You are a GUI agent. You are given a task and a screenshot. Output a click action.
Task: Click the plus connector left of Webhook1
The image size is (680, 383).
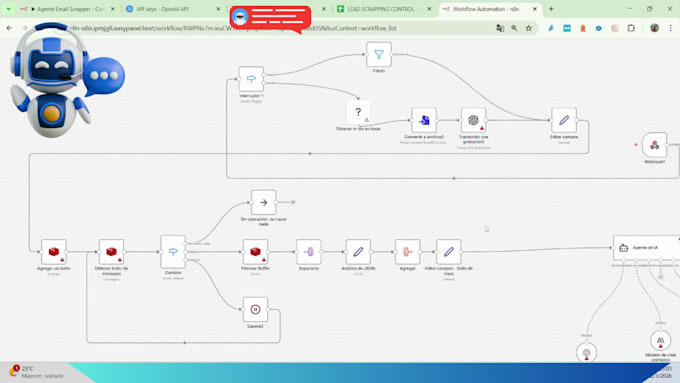click(636, 145)
